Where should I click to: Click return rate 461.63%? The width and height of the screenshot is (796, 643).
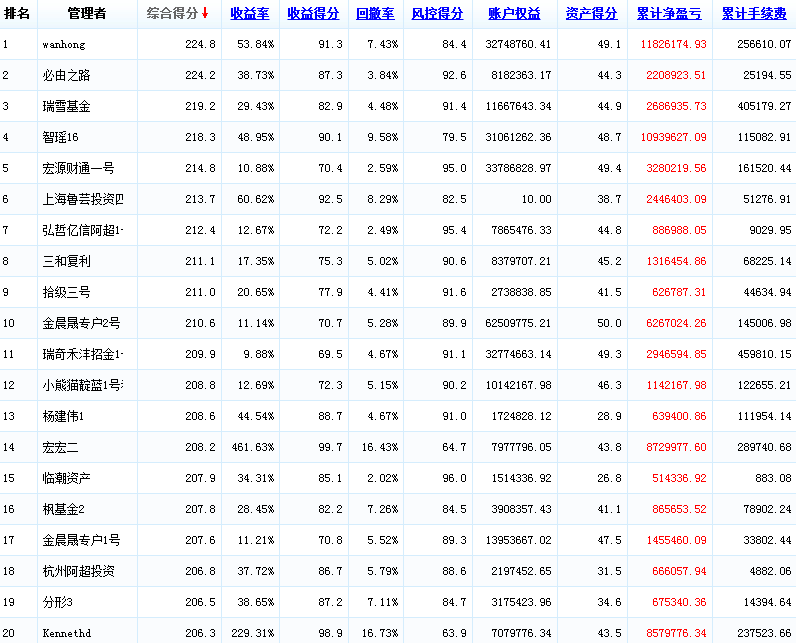[x=252, y=447]
